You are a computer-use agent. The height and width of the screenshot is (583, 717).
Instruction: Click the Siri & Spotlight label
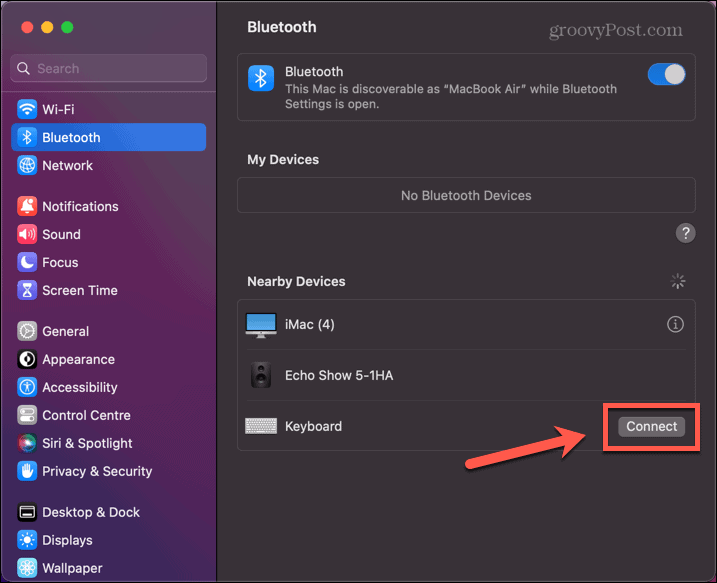pos(87,443)
